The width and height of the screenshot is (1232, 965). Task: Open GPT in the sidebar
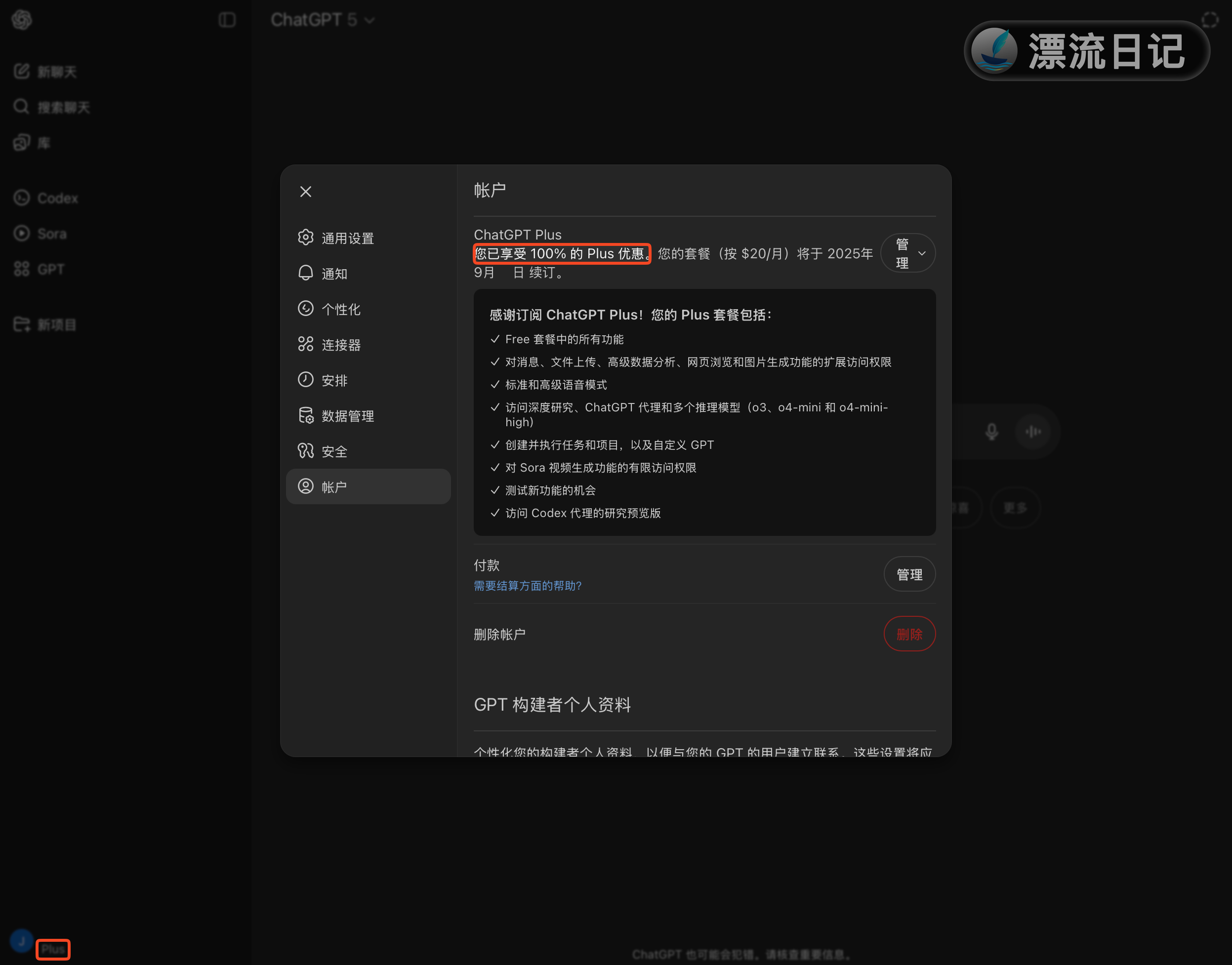click(x=39, y=270)
